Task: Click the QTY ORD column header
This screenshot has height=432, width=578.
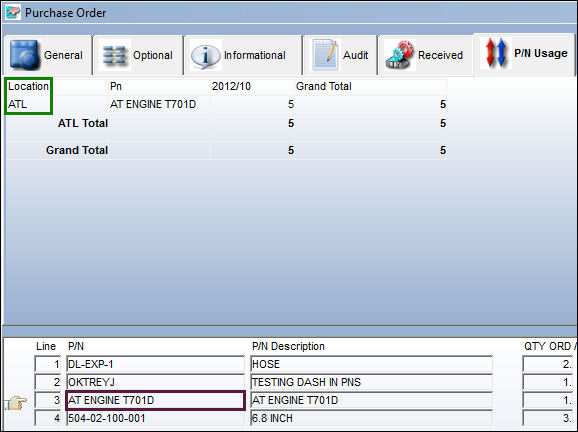Action: pos(549,346)
